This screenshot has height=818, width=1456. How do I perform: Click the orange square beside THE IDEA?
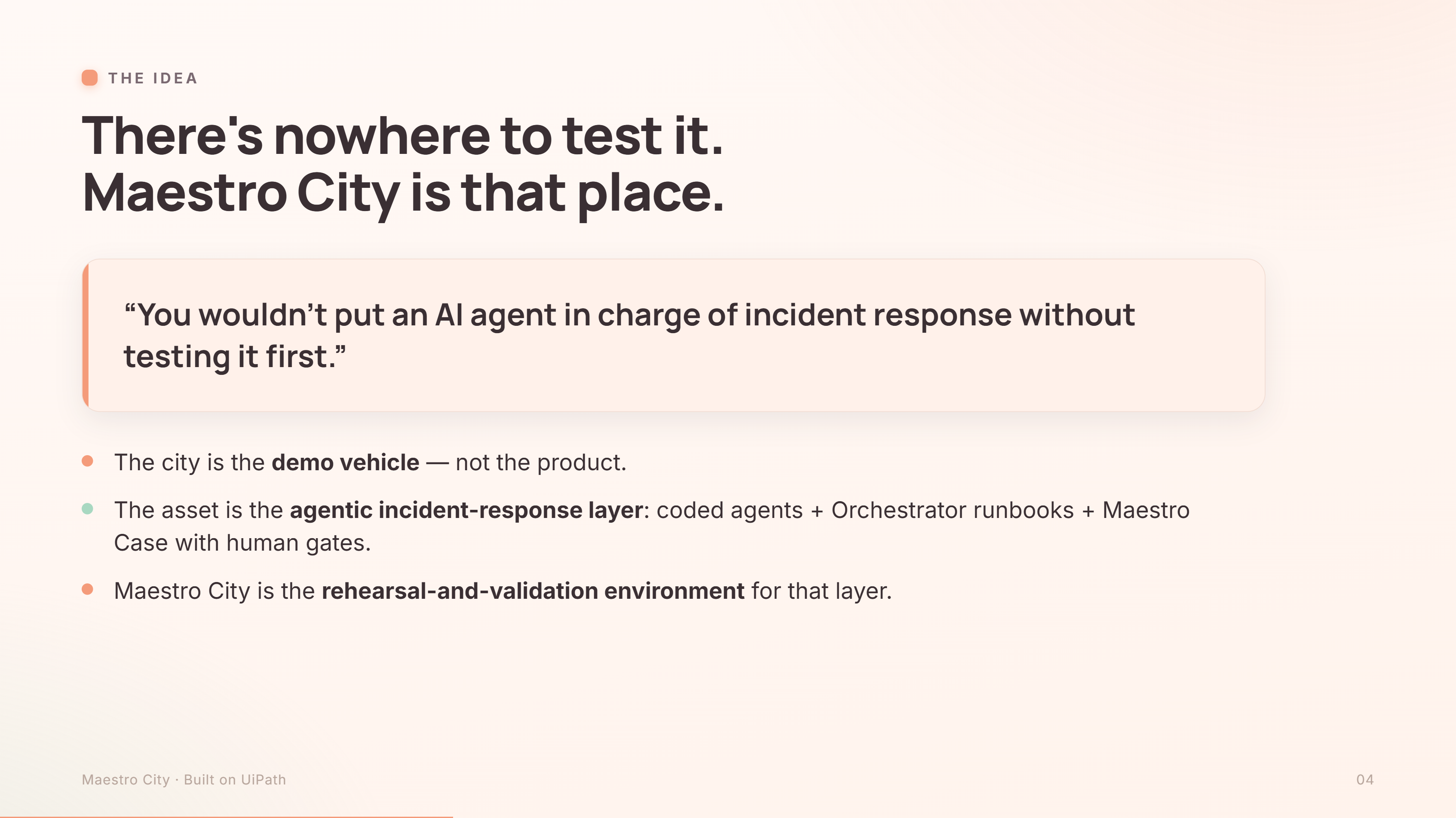point(89,77)
